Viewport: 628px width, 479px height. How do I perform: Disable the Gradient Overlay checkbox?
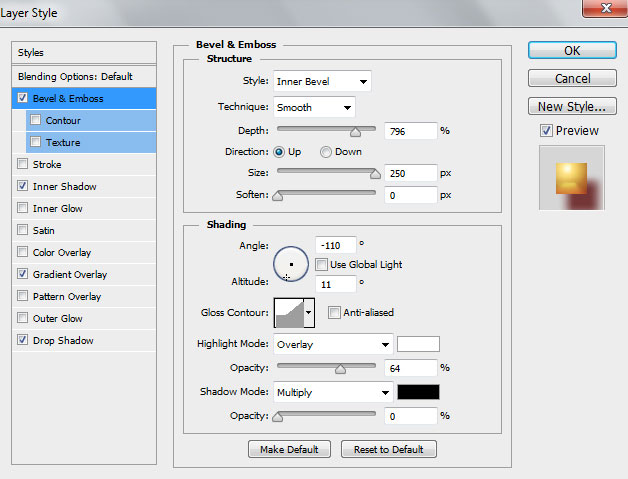coord(22,274)
